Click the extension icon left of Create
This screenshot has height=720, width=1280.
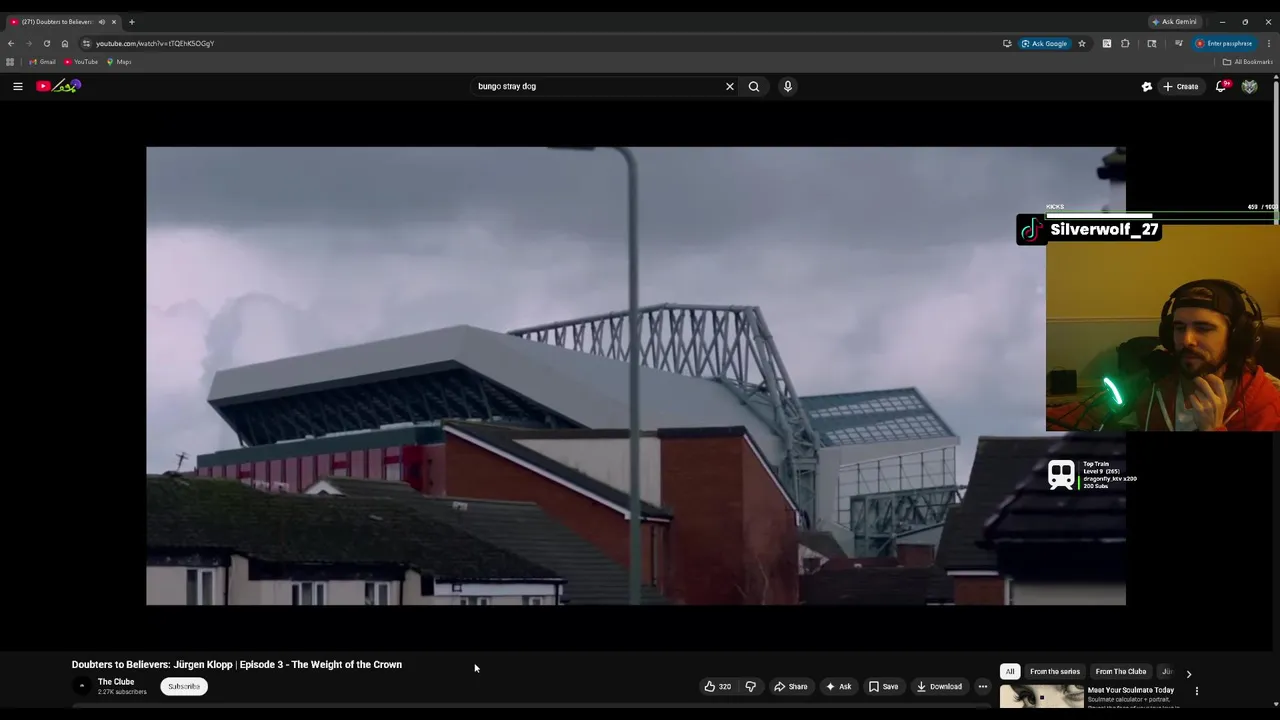point(1147,86)
